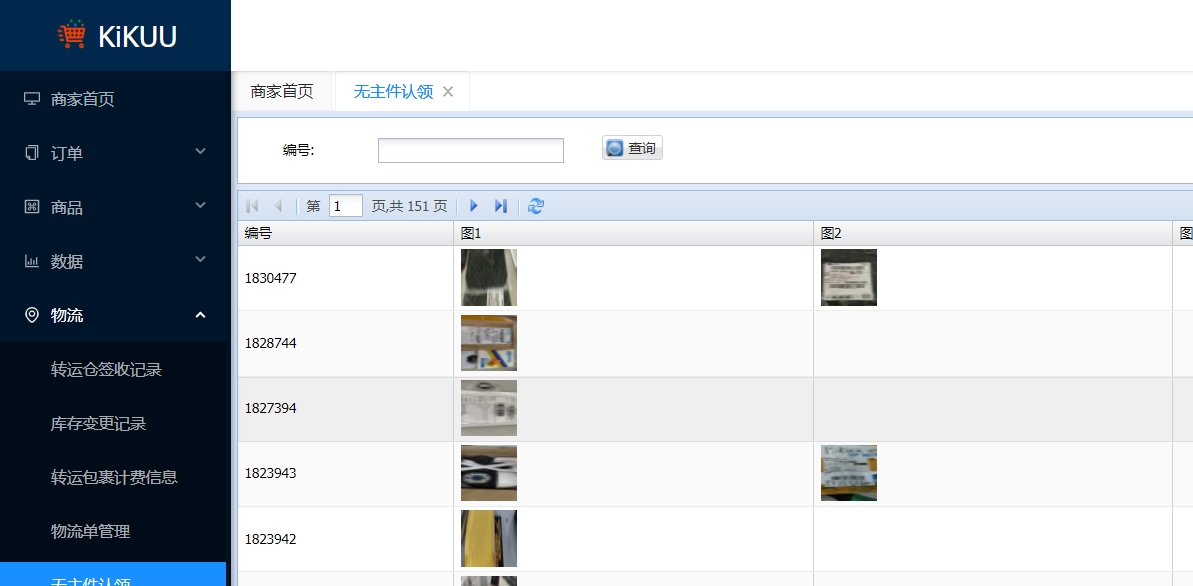The width and height of the screenshot is (1193, 586).
Task: Open 图1 thumbnail for 1827394
Action: [488, 408]
